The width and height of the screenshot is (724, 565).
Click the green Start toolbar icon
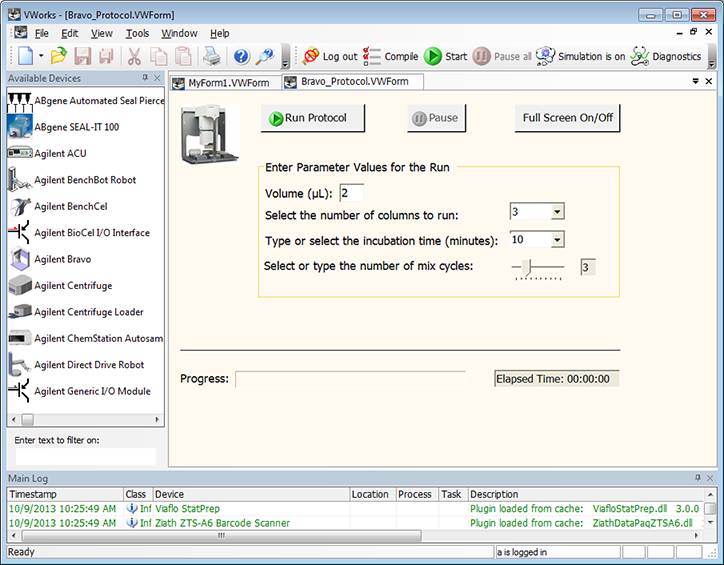[445, 57]
